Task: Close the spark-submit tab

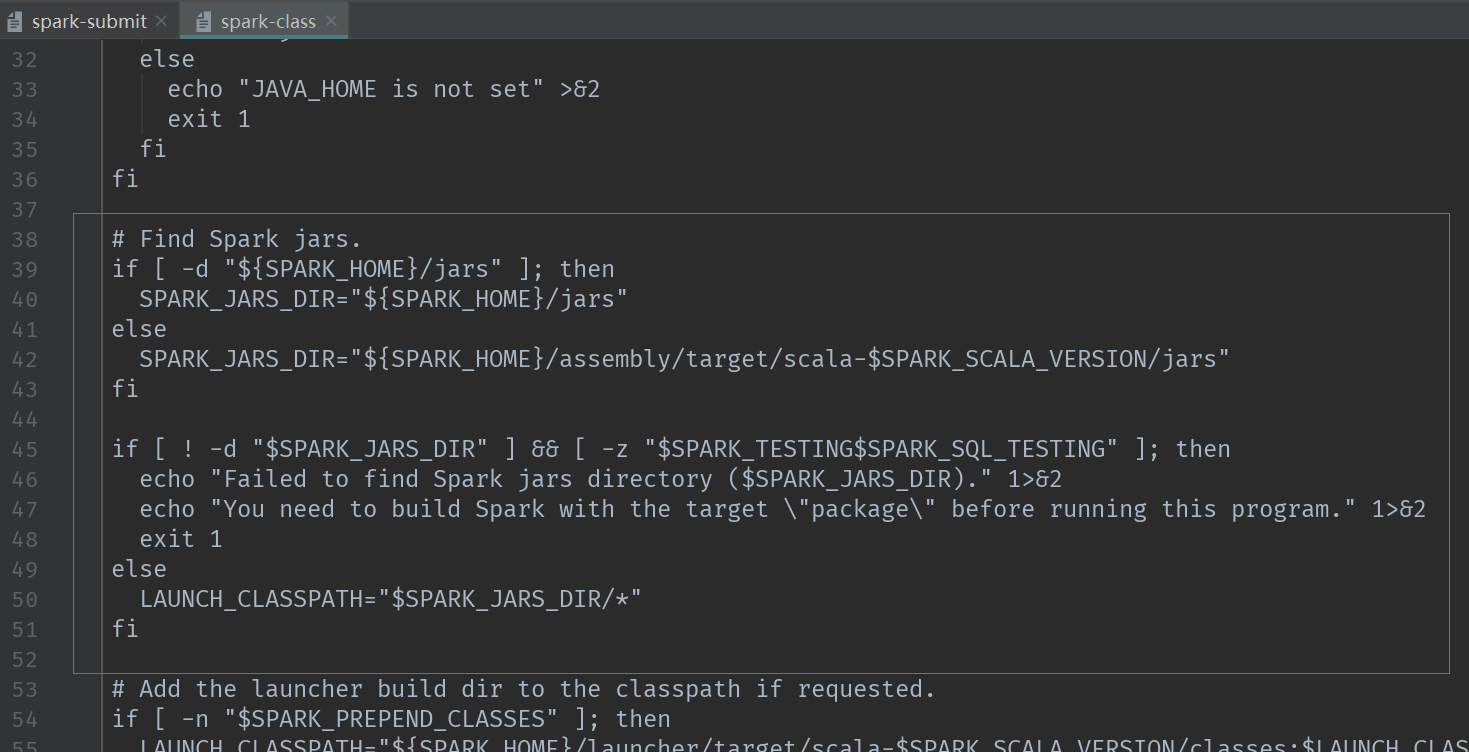Action: [162, 21]
